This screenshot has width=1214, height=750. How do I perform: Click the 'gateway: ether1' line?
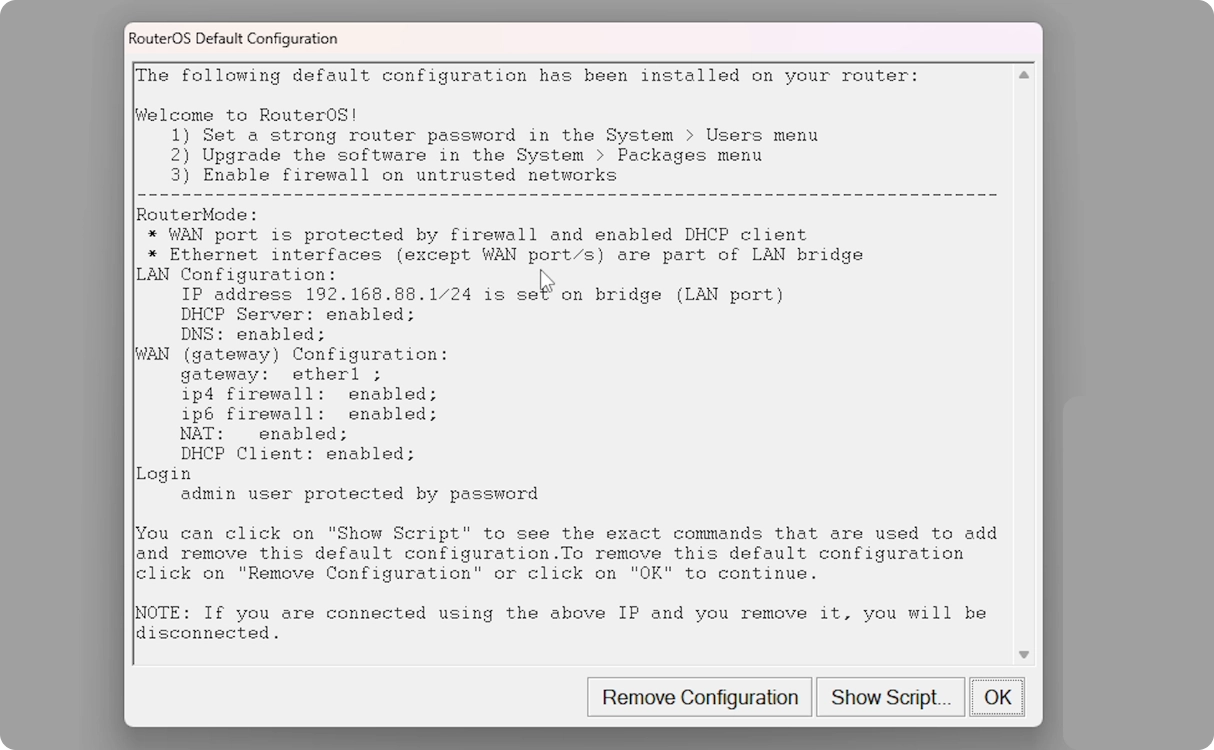click(280, 374)
